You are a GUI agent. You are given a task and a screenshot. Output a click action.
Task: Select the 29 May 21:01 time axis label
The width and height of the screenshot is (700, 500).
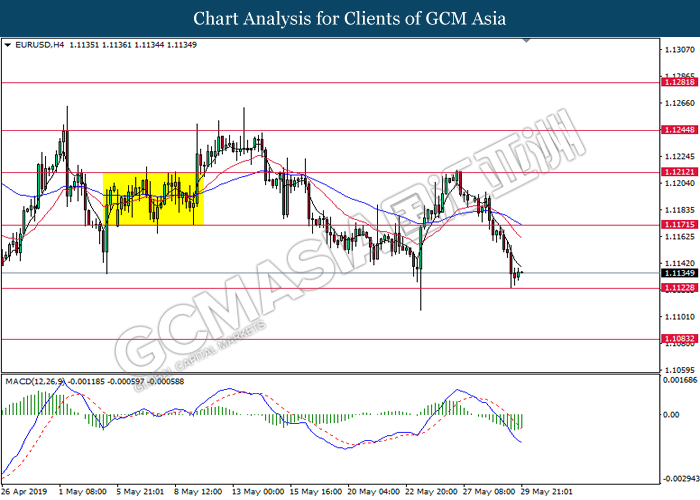pyautogui.click(x=546, y=492)
